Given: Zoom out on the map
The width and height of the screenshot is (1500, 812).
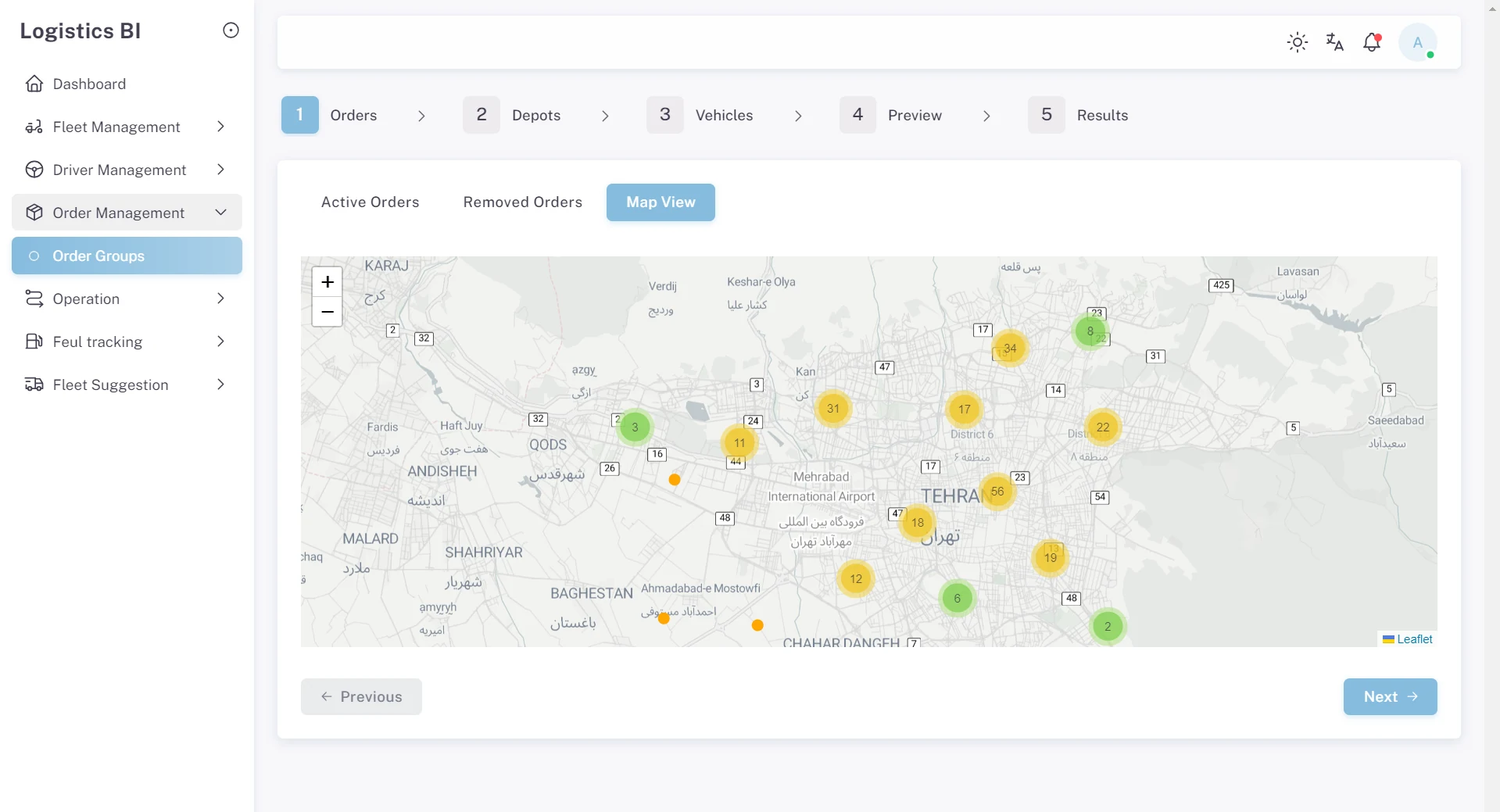Looking at the screenshot, I should pyautogui.click(x=328, y=312).
